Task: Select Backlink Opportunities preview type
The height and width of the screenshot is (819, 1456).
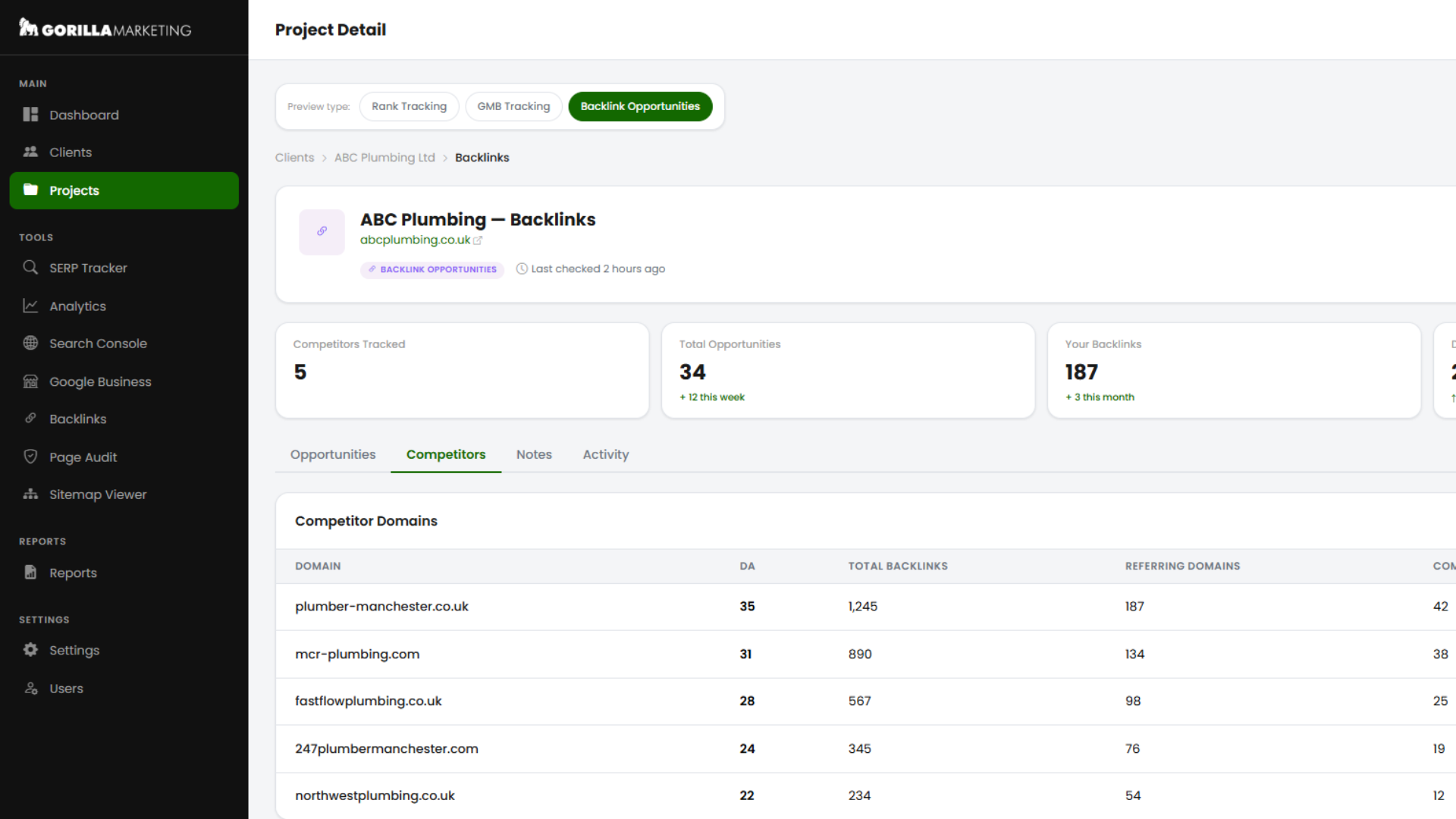Action: 640,106
